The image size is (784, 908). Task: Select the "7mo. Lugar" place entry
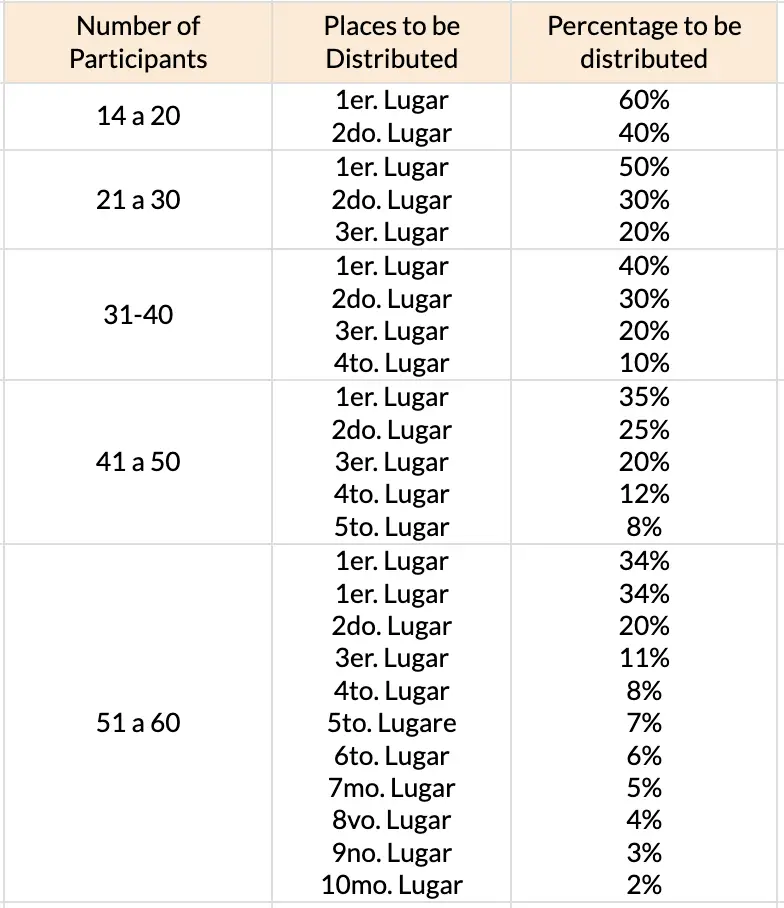pyautogui.click(x=391, y=788)
